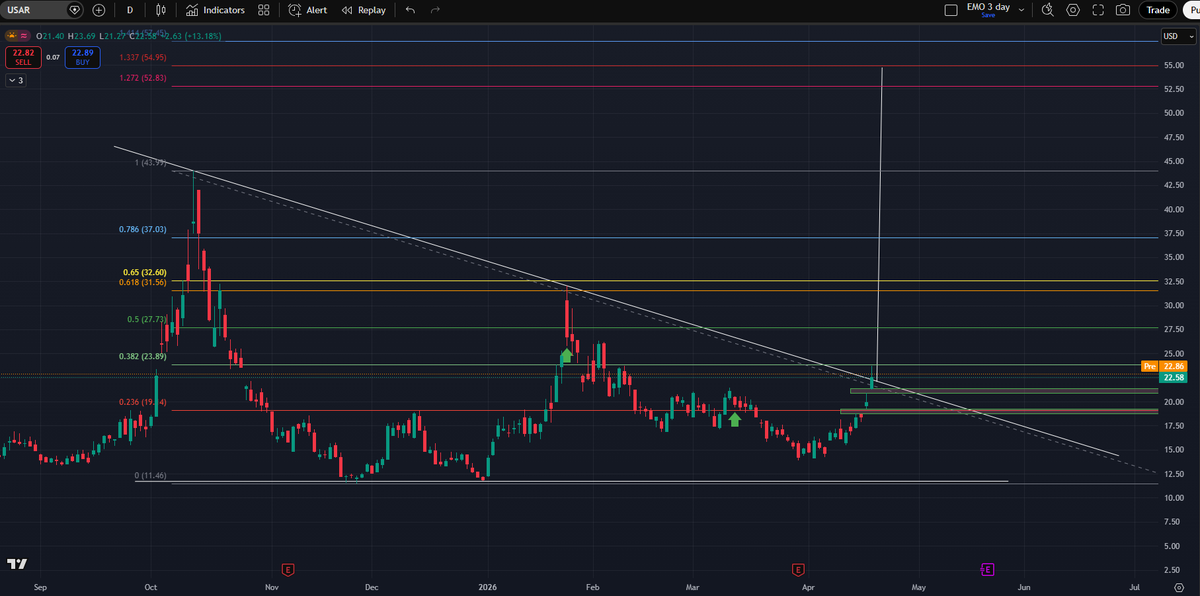The height and width of the screenshot is (596, 1200).
Task: Click the 2026 label on the time axis
Action: point(488,586)
